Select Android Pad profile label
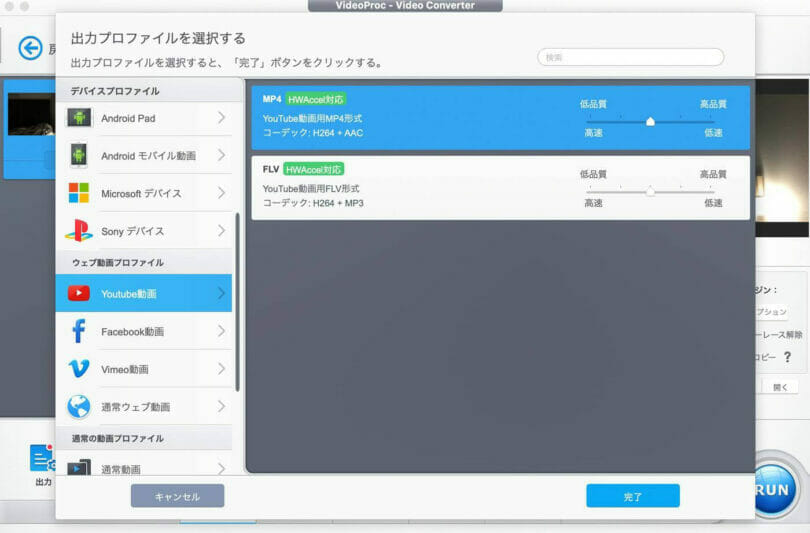This screenshot has width=810, height=533. coord(128,118)
